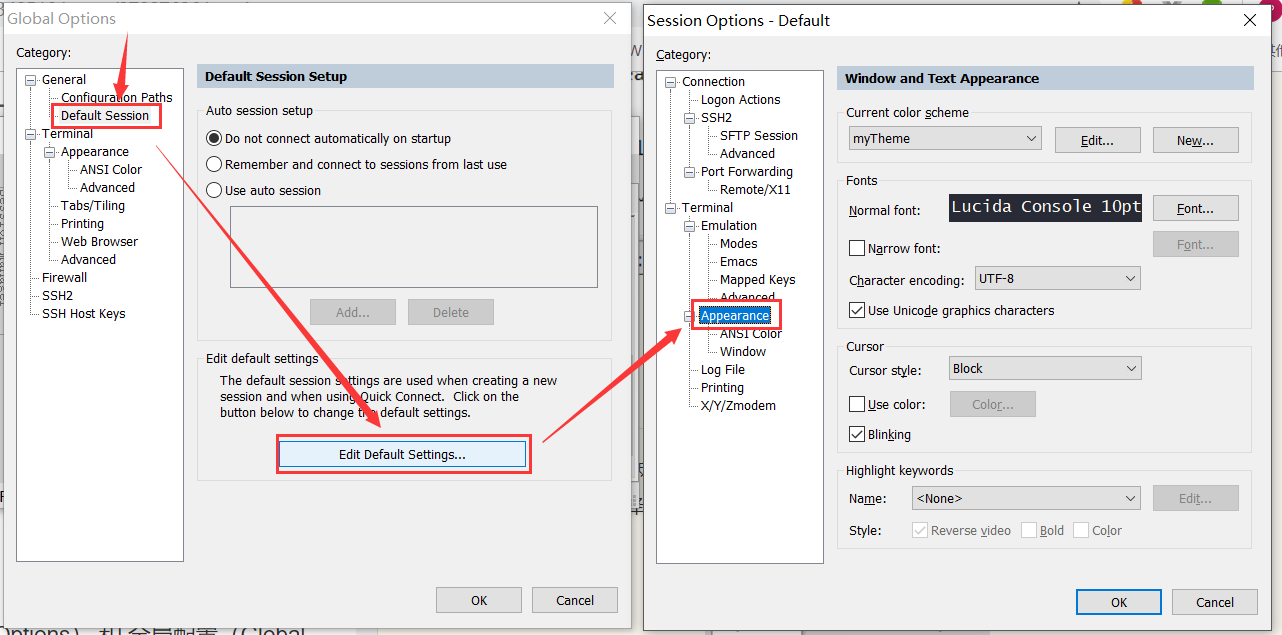The image size is (1282, 635).
Task: Click the auto session list box
Action: 414,247
